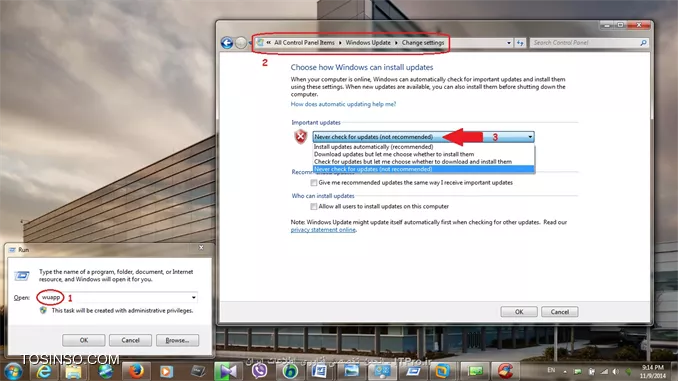Open the picture viewer taskbar icon
The height and width of the screenshot is (381, 678).
point(351,371)
